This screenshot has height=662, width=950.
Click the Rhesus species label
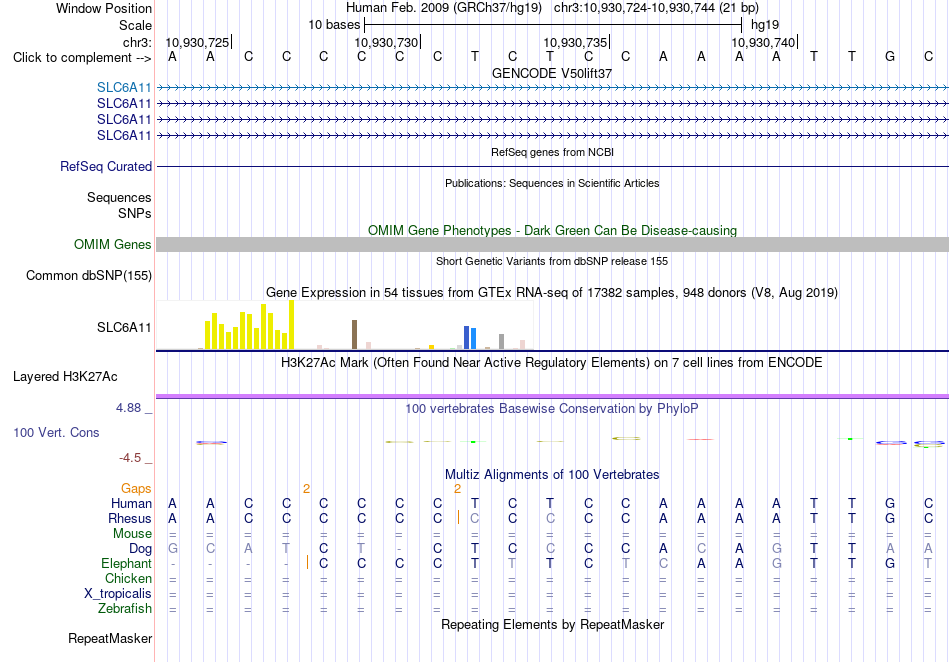[130, 519]
